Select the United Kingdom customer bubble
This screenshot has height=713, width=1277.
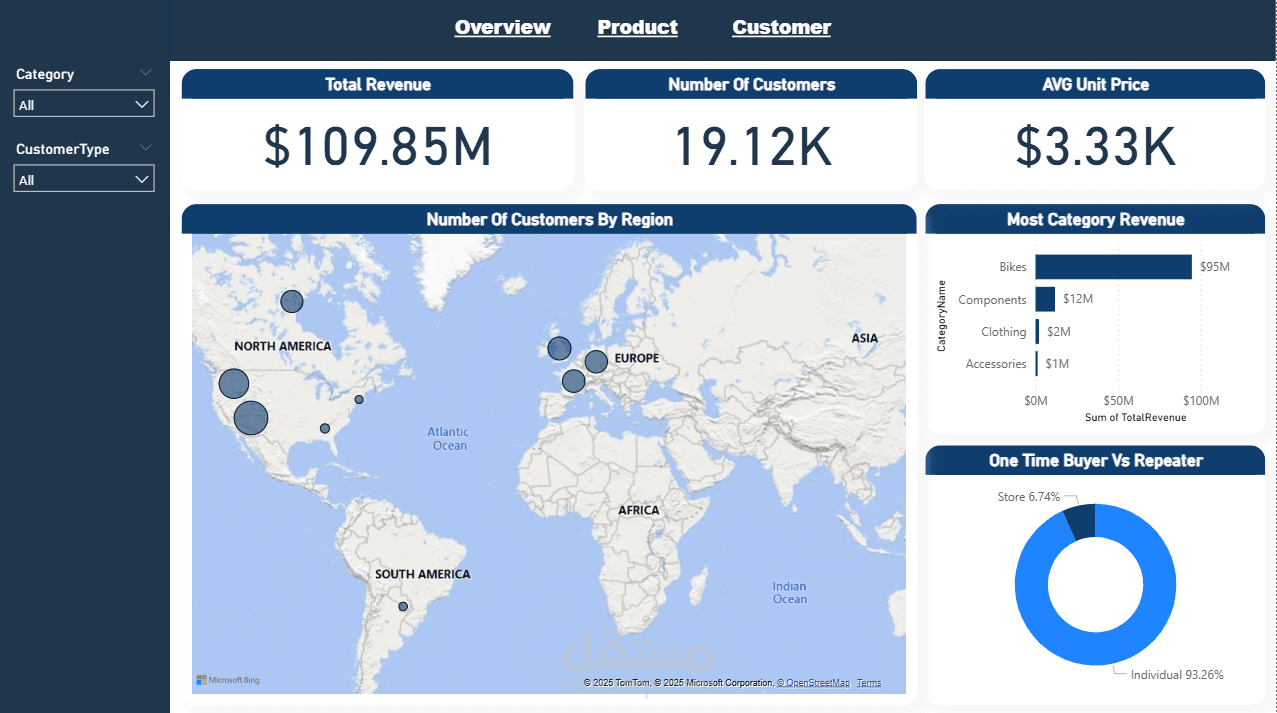coord(559,348)
